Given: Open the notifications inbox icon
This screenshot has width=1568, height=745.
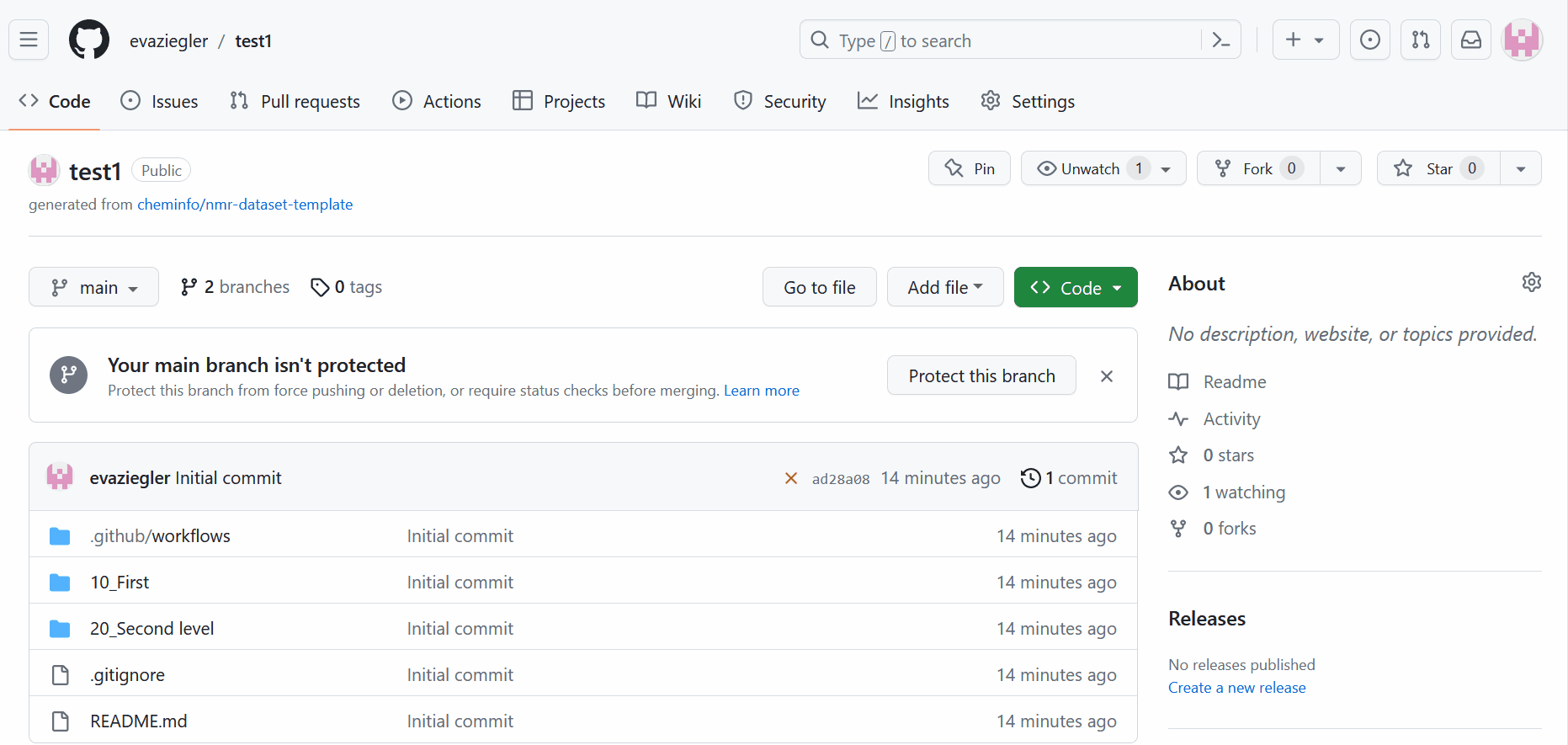Looking at the screenshot, I should pyautogui.click(x=1470, y=40).
